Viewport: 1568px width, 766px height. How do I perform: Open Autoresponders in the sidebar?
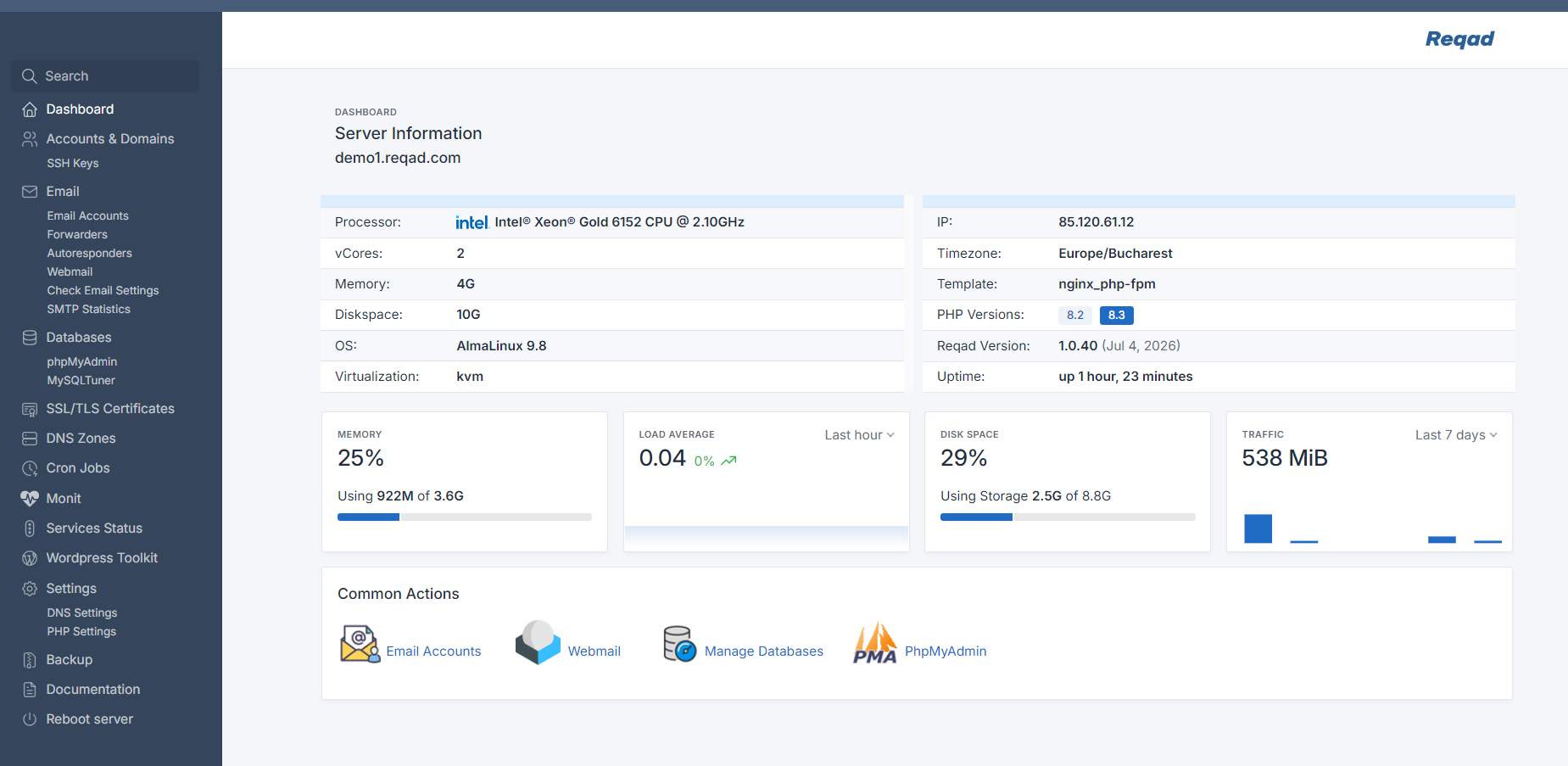(x=90, y=254)
